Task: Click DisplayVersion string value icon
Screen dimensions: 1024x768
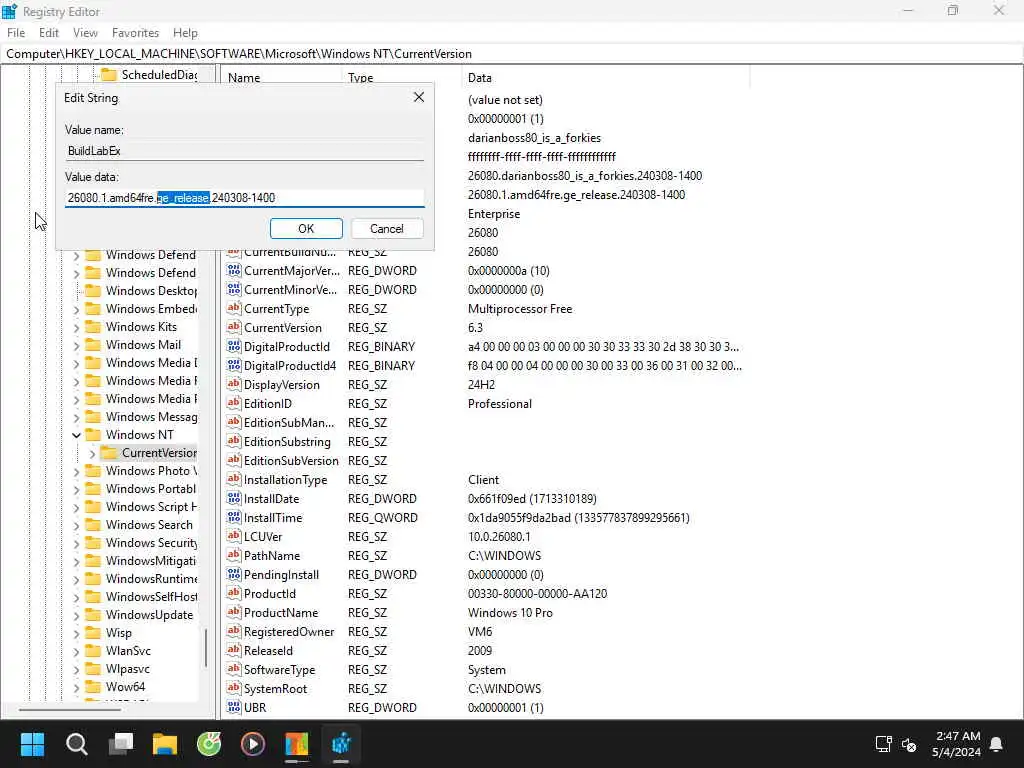Action: click(x=234, y=384)
